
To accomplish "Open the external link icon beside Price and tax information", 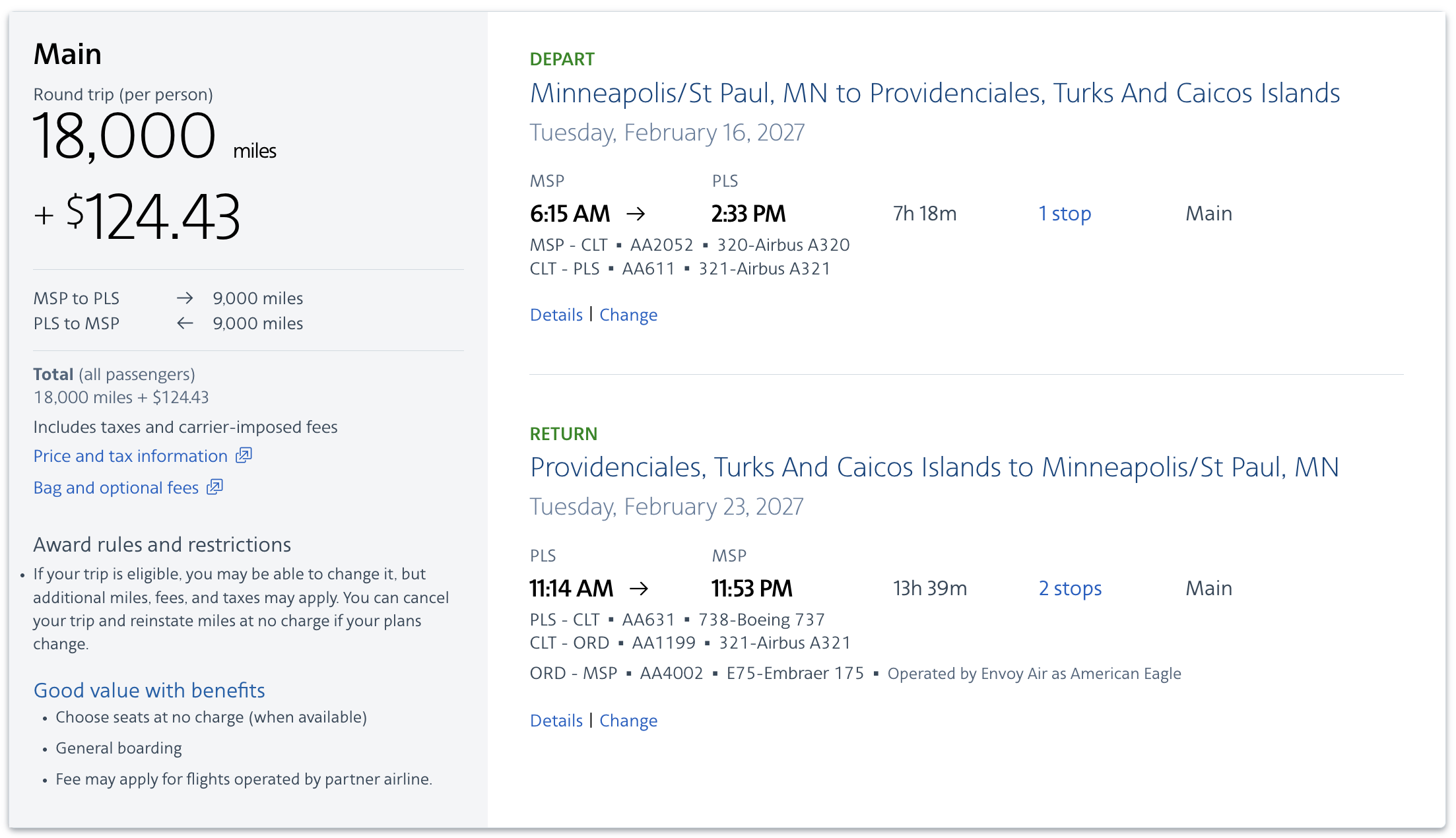I will click(244, 455).
